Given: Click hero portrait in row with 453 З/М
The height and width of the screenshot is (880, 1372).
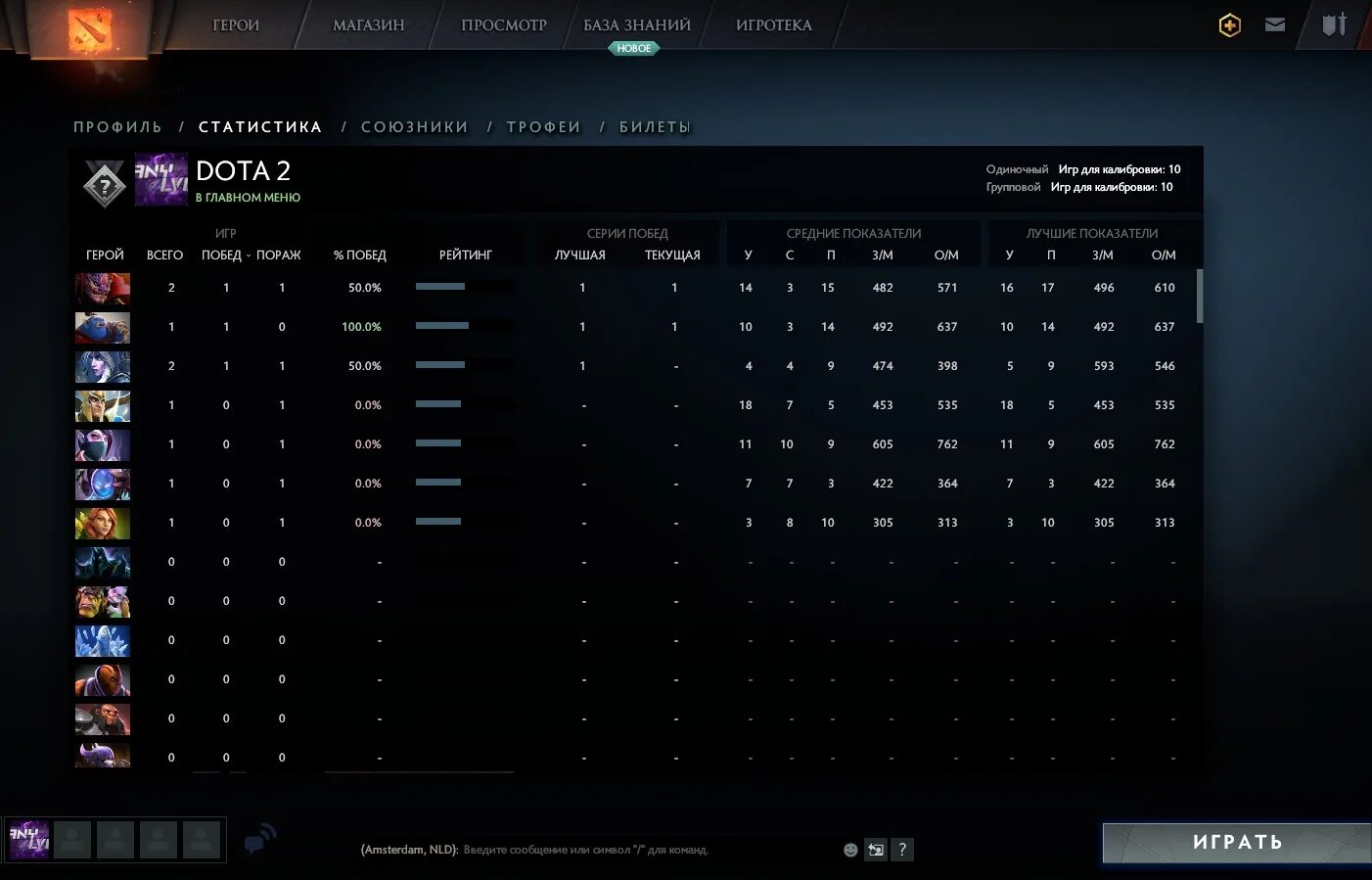Looking at the screenshot, I should 103,405.
